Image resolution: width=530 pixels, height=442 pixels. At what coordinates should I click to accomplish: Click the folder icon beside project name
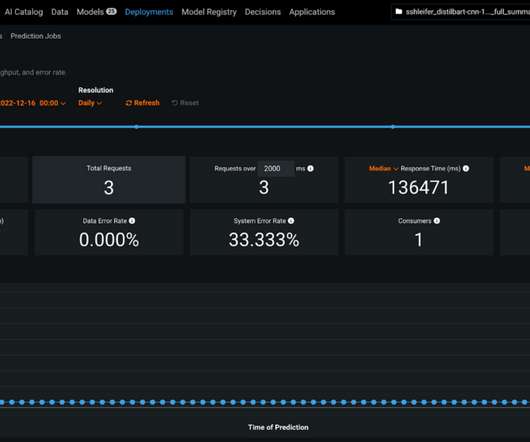pos(399,12)
